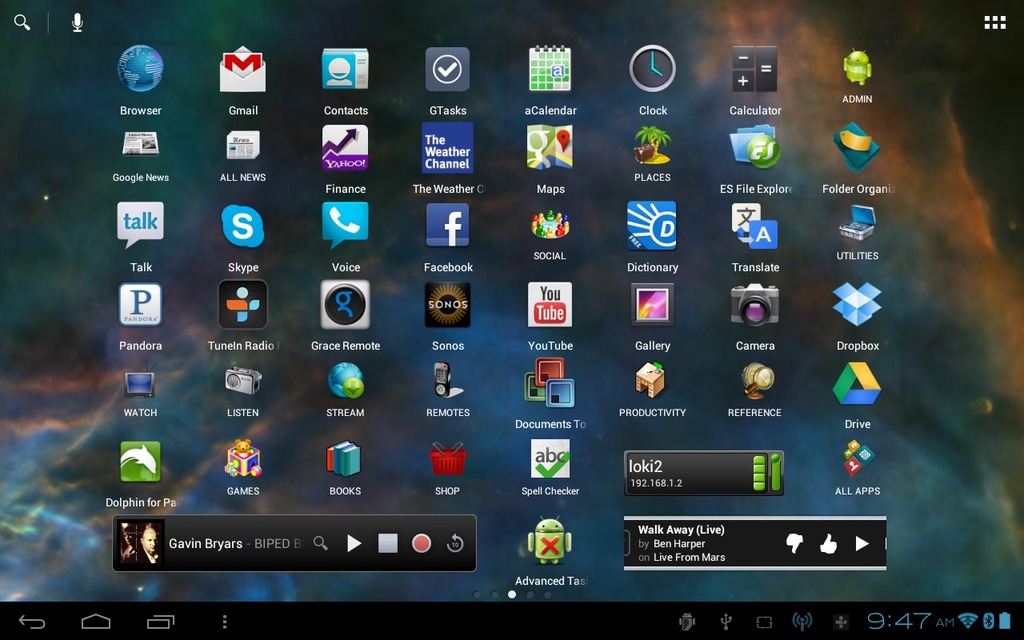The height and width of the screenshot is (640, 1024).
Task: Search within the Gavin Bryars widget
Action: click(x=320, y=543)
